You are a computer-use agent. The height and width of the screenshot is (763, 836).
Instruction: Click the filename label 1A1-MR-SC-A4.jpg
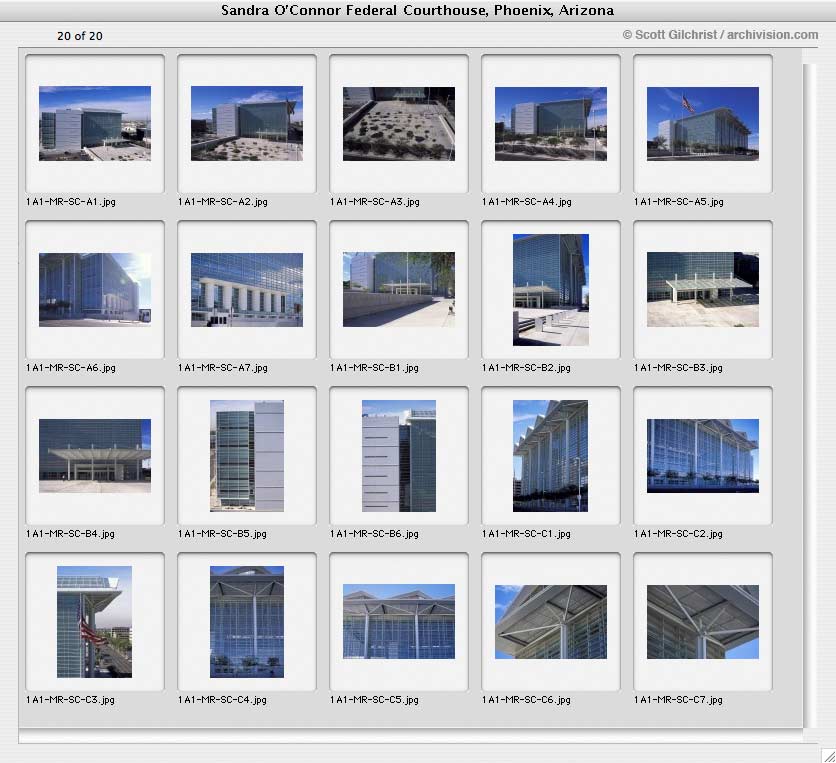pyautogui.click(x=527, y=202)
